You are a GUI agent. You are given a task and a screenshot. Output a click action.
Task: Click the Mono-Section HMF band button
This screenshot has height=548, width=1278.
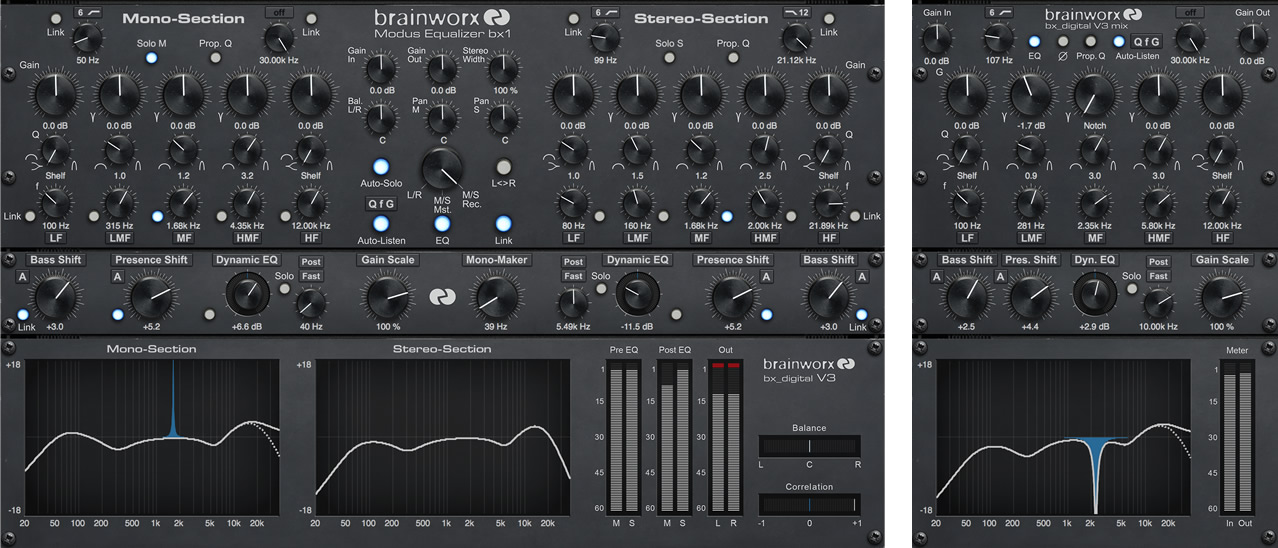247,239
